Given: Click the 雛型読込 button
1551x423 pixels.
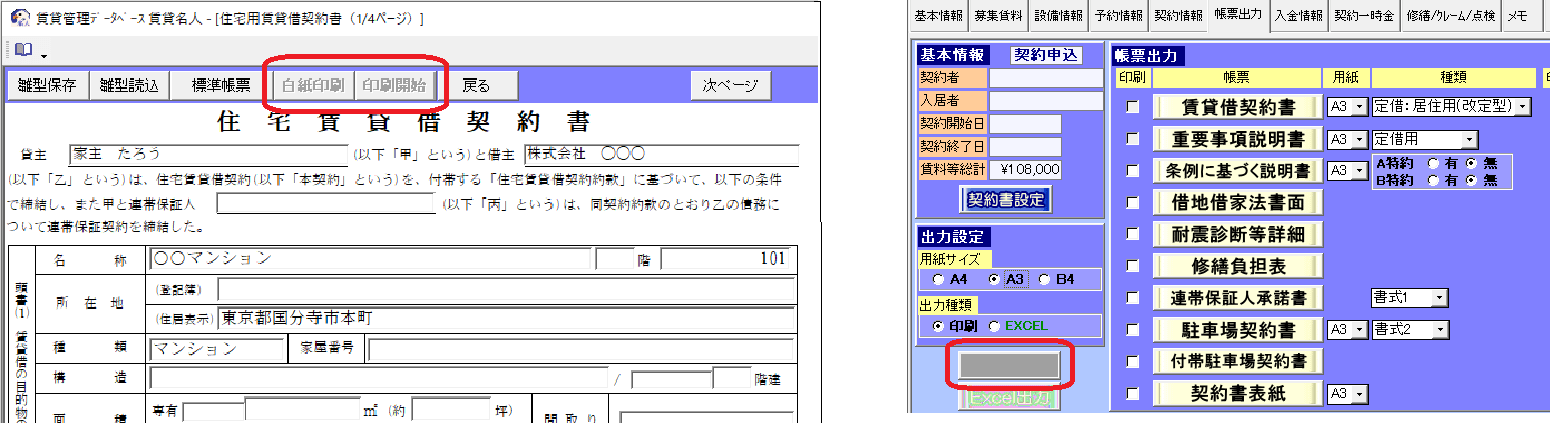Looking at the screenshot, I should (x=129, y=85).
